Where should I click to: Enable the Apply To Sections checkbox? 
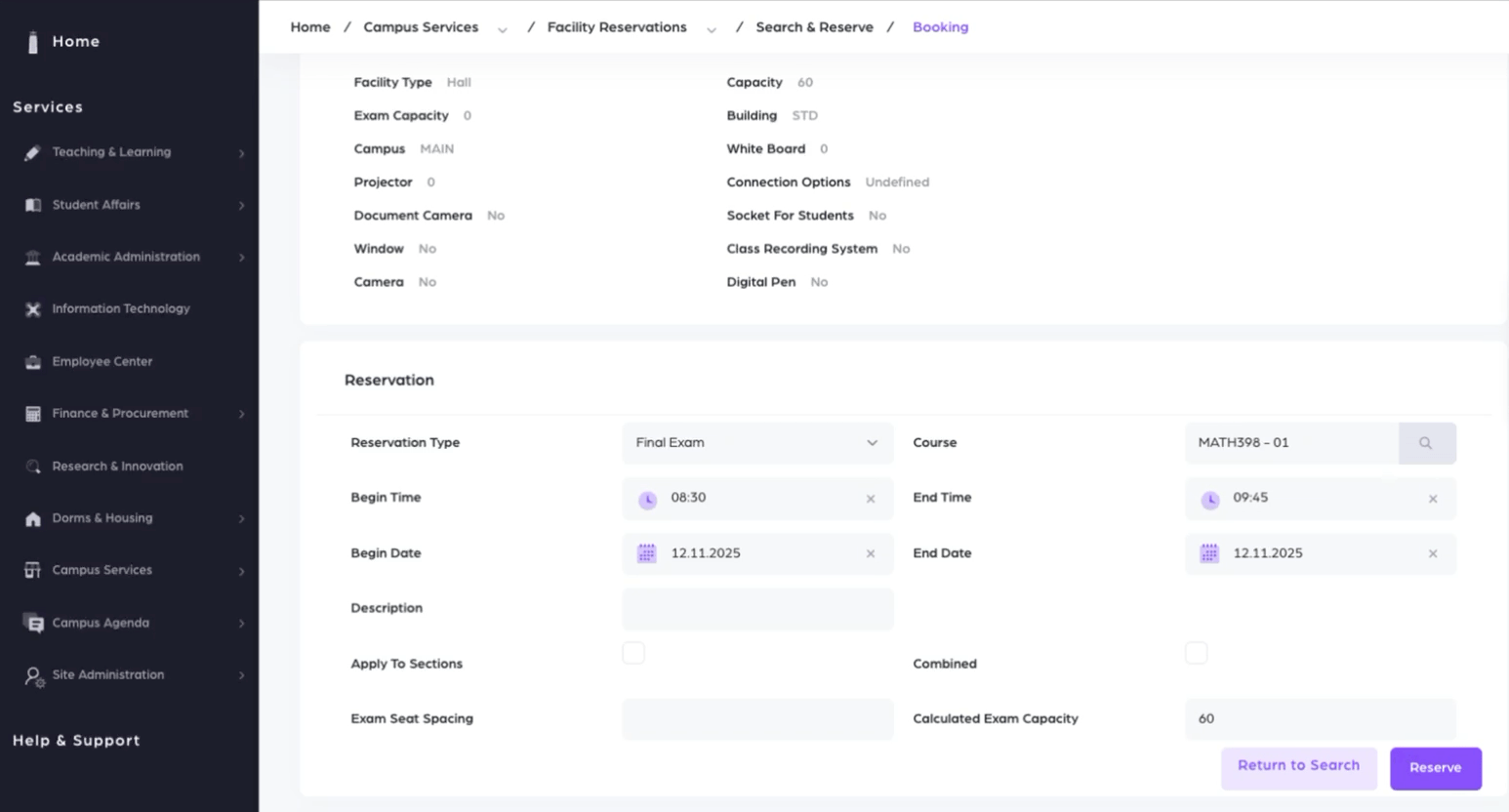coord(633,653)
